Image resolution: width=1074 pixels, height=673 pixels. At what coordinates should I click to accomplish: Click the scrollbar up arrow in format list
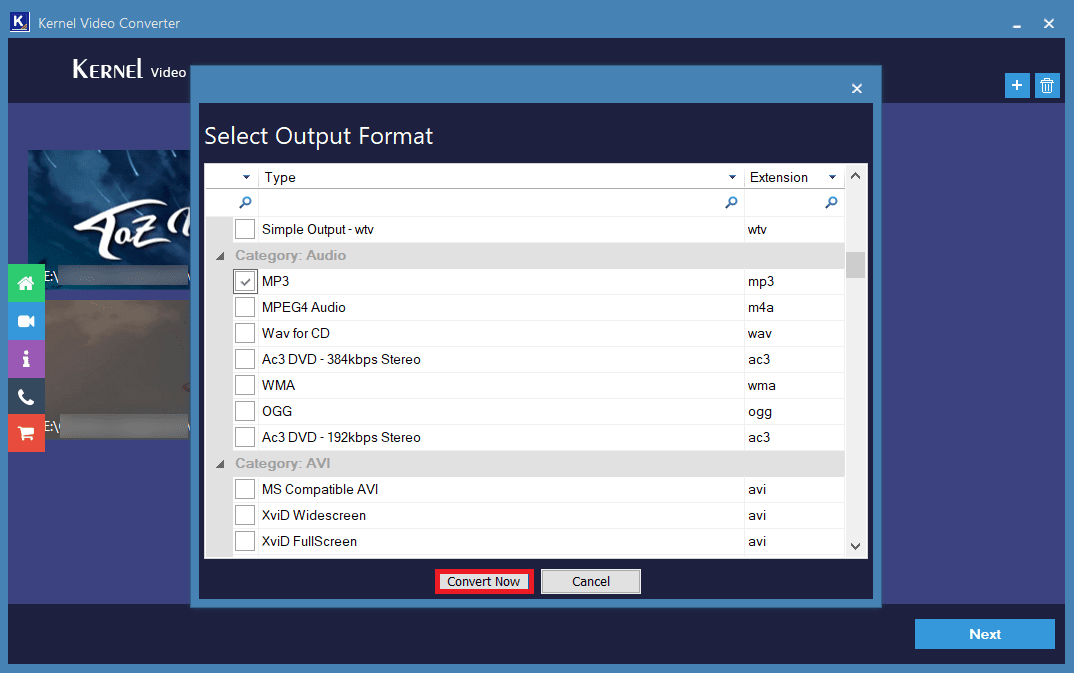pyautogui.click(x=855, y=176)
